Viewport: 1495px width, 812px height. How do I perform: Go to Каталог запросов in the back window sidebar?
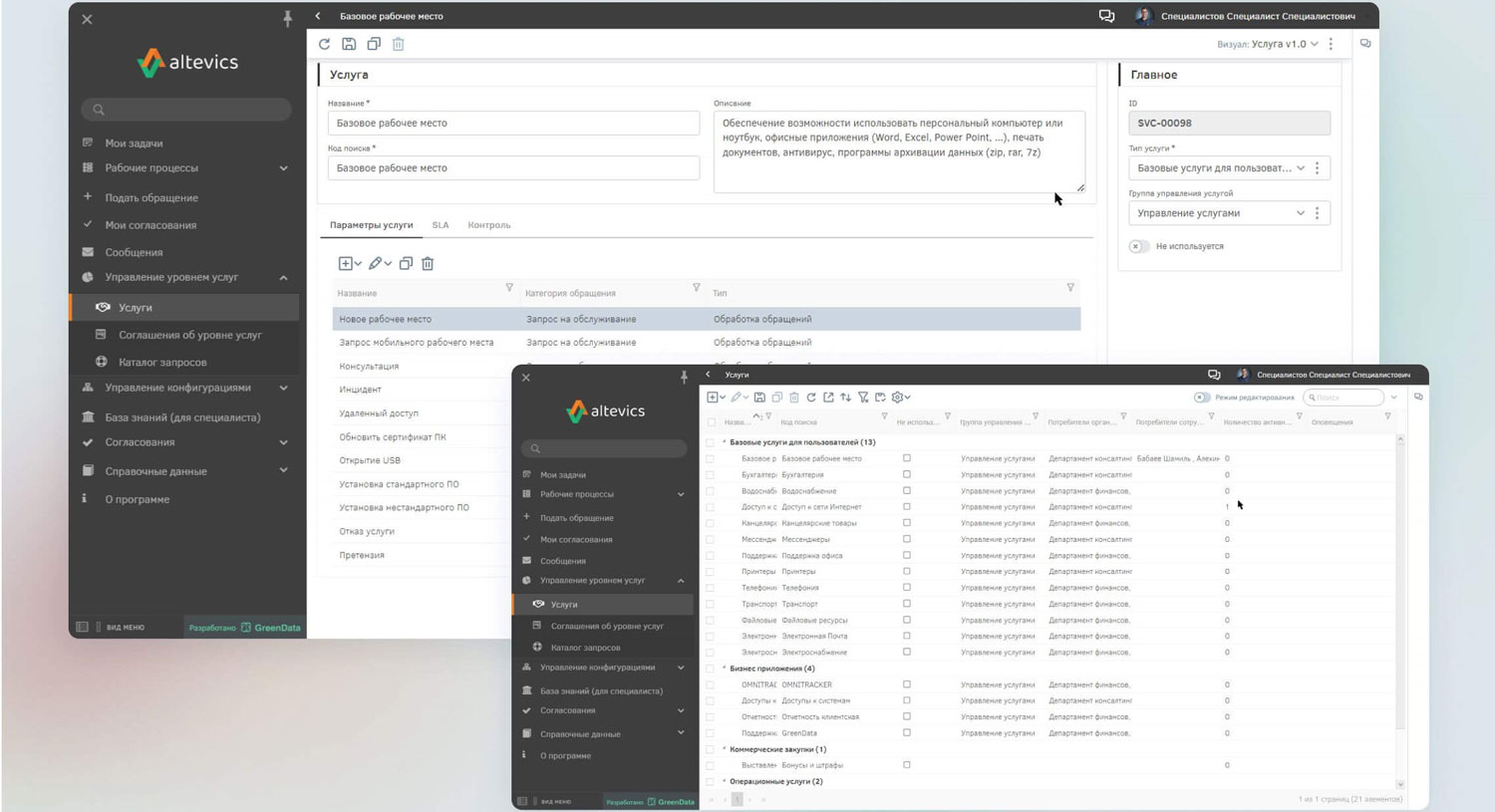[x=162, y=363]
